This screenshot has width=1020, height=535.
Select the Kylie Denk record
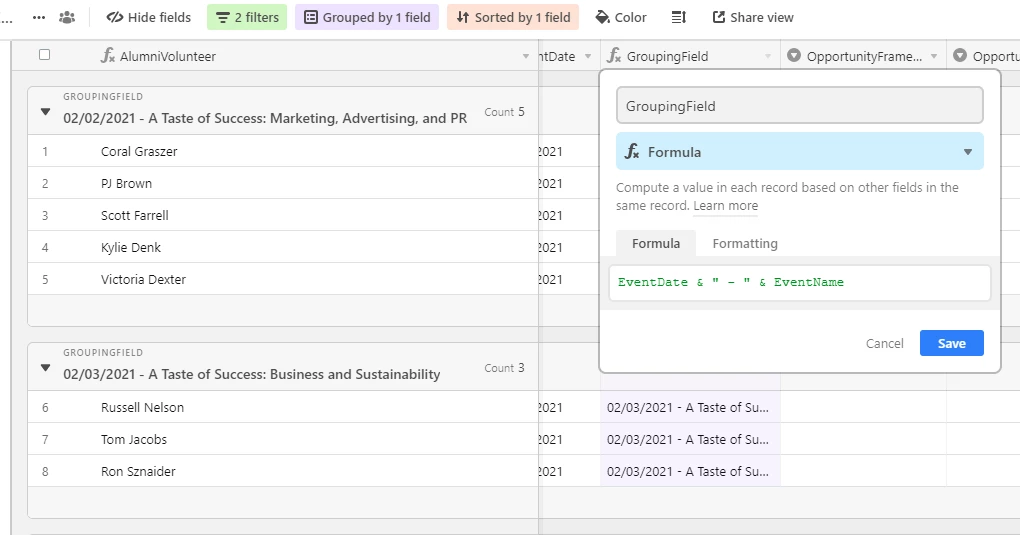pyautogui.click(x=131, y=247)
